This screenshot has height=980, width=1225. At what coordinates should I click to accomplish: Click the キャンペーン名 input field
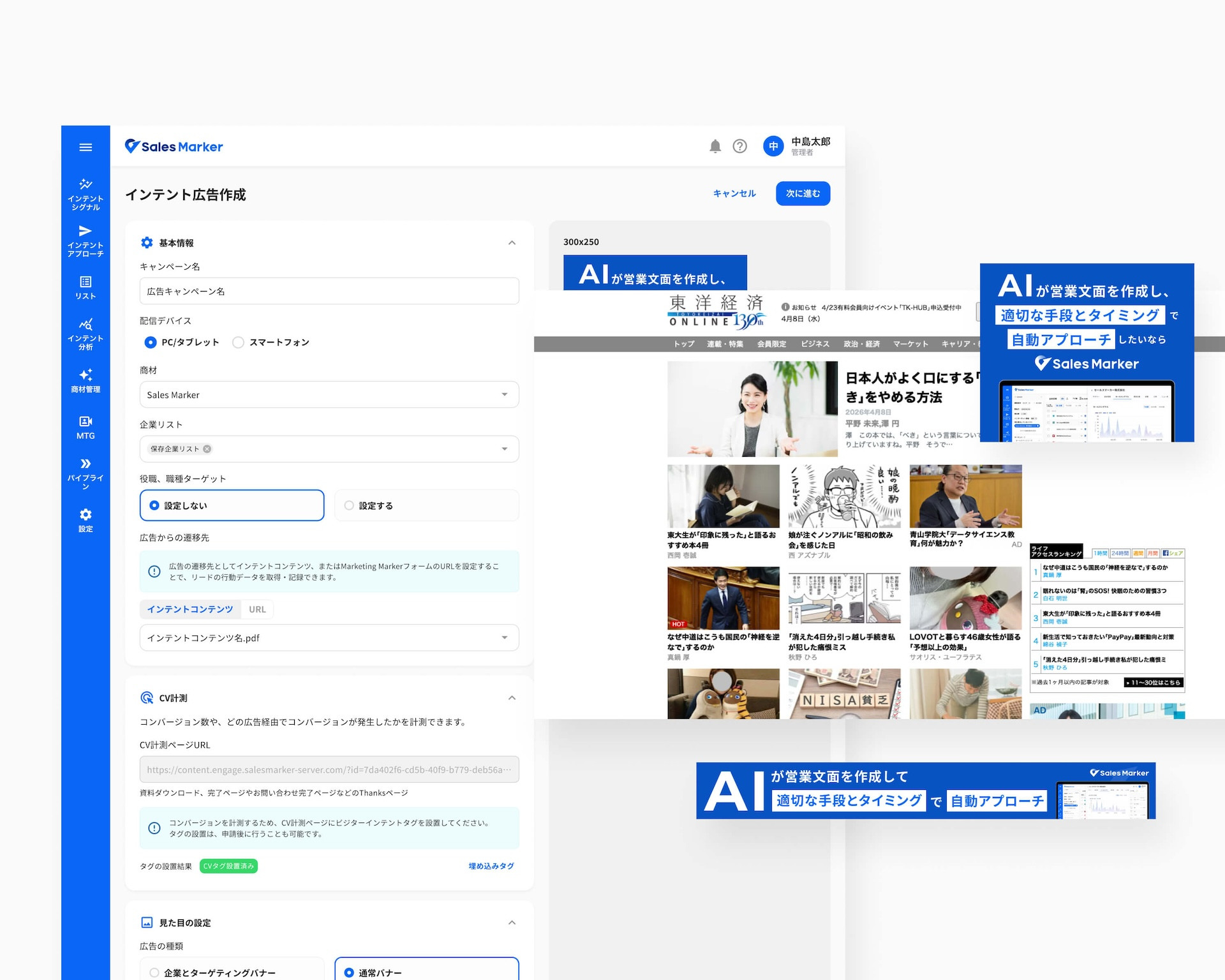pos(329,291)
